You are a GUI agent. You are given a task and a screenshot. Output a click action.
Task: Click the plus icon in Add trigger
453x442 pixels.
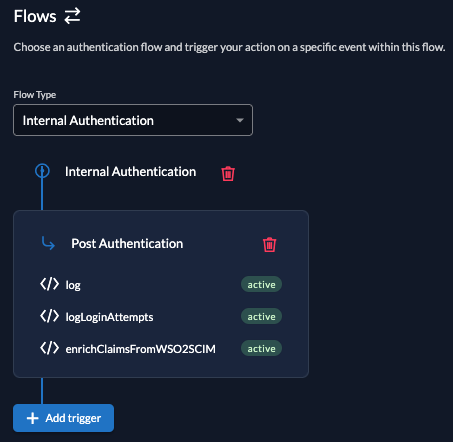click(x=33, y=418)
